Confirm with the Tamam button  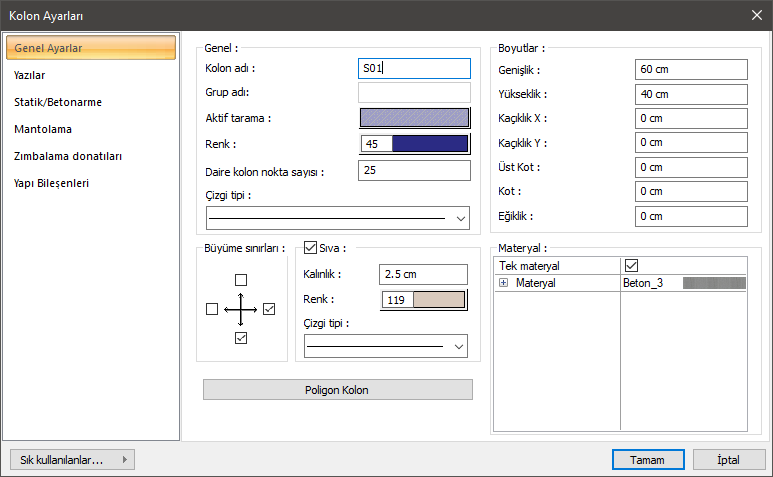click(x=647, y=460)
